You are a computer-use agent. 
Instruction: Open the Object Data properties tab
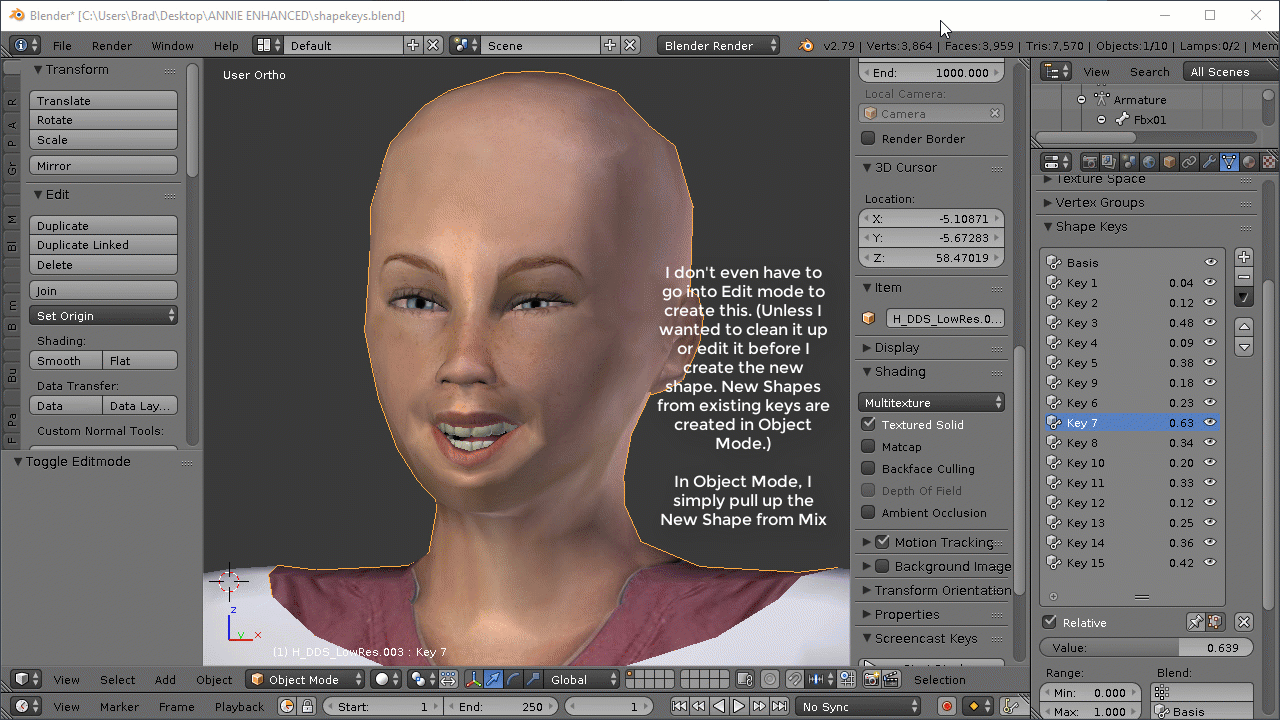pyautogui.click(x=1229, y=162)
